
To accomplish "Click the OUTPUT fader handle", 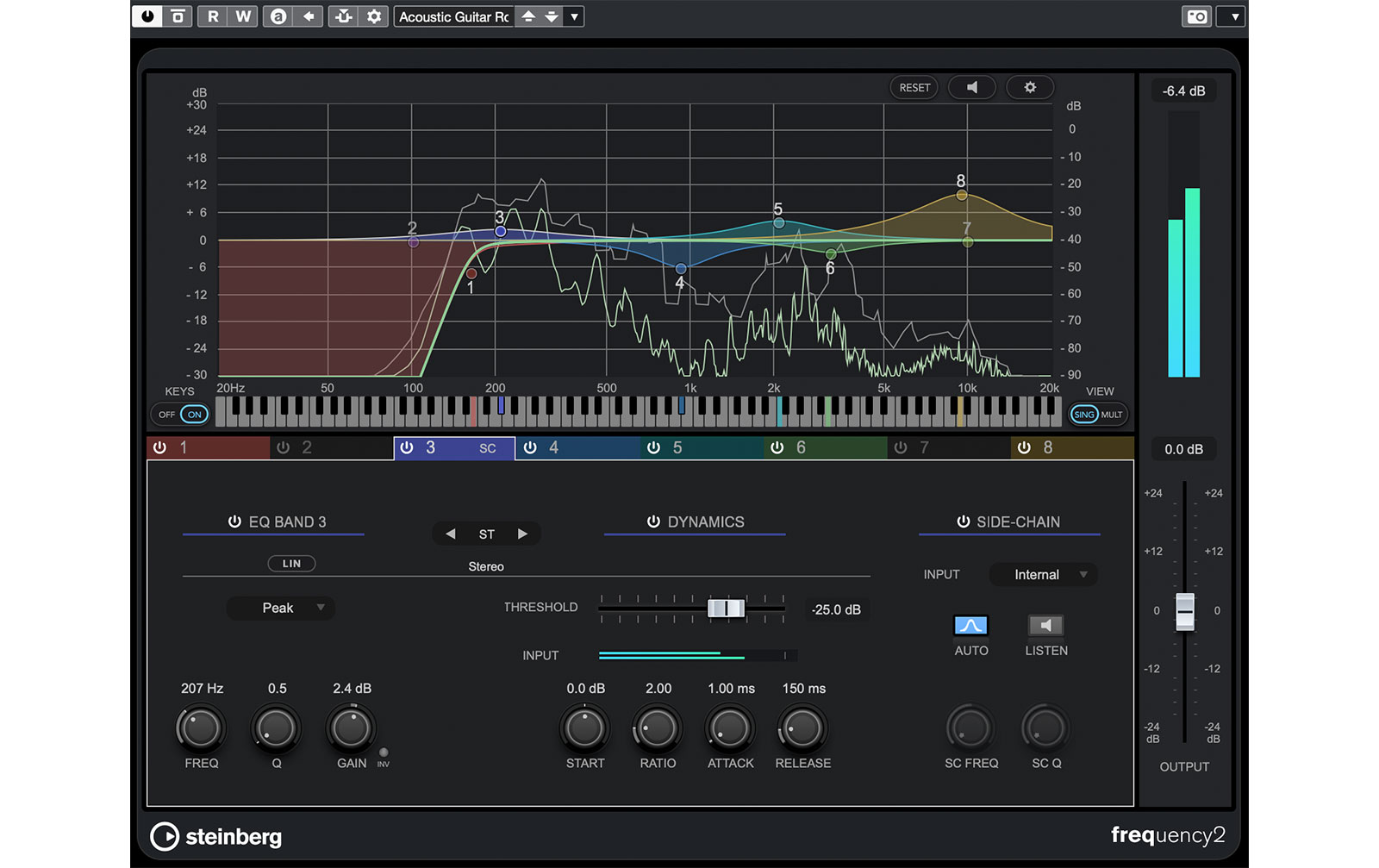I will 1185,611.
